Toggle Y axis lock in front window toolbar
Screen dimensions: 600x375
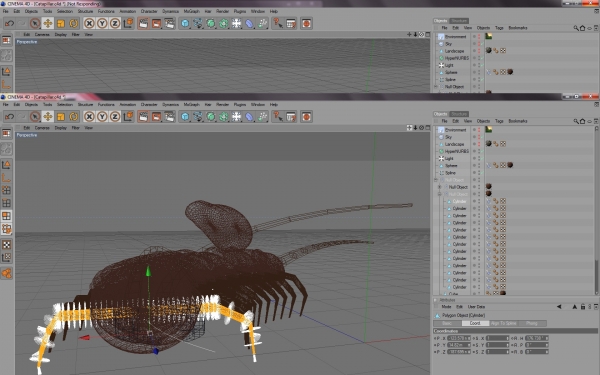point(102,117)
